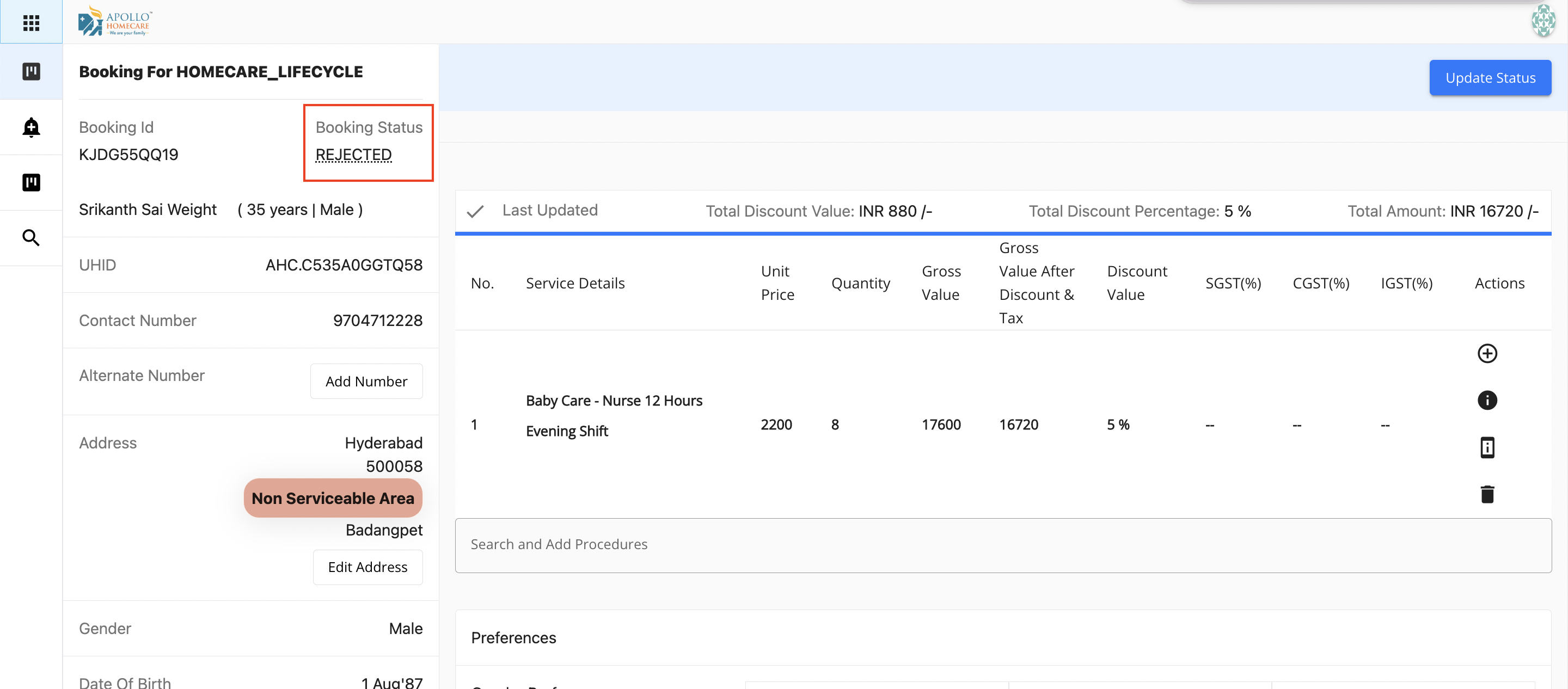Click the device info action icon

click(1486, 447)
